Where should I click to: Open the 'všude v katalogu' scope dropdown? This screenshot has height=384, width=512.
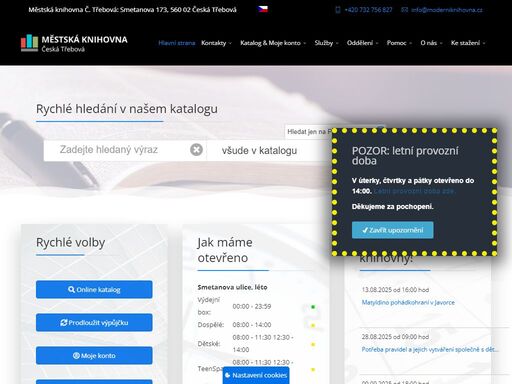coord(269,150)
